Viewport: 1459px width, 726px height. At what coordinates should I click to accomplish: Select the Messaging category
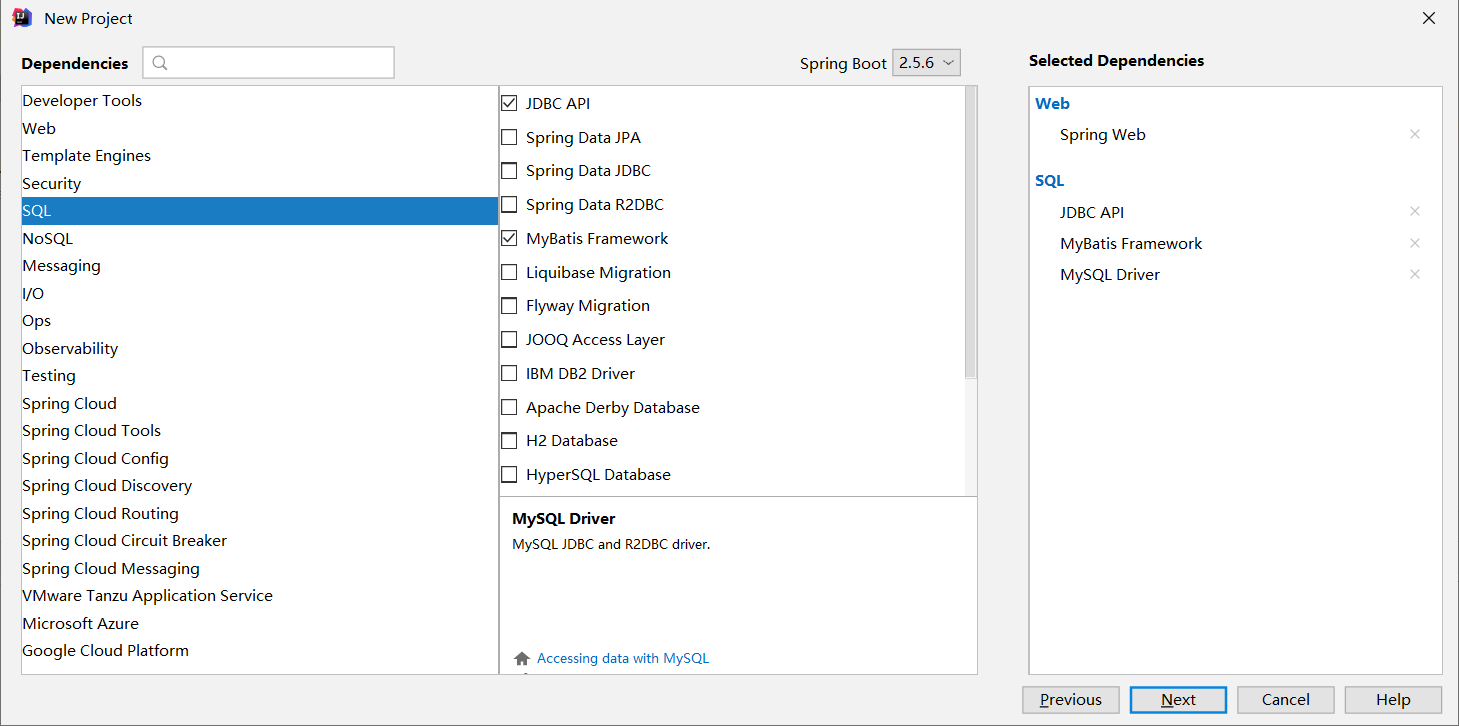pyautogui.click(x=260, y=266)
